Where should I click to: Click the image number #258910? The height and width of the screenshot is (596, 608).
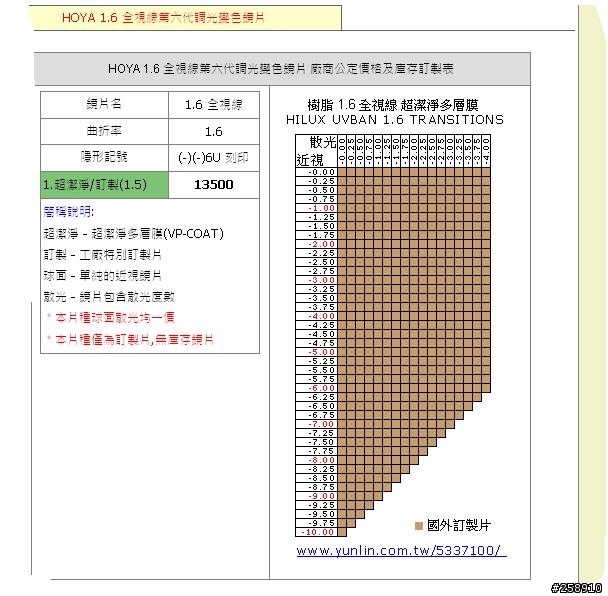pos(577,588)
